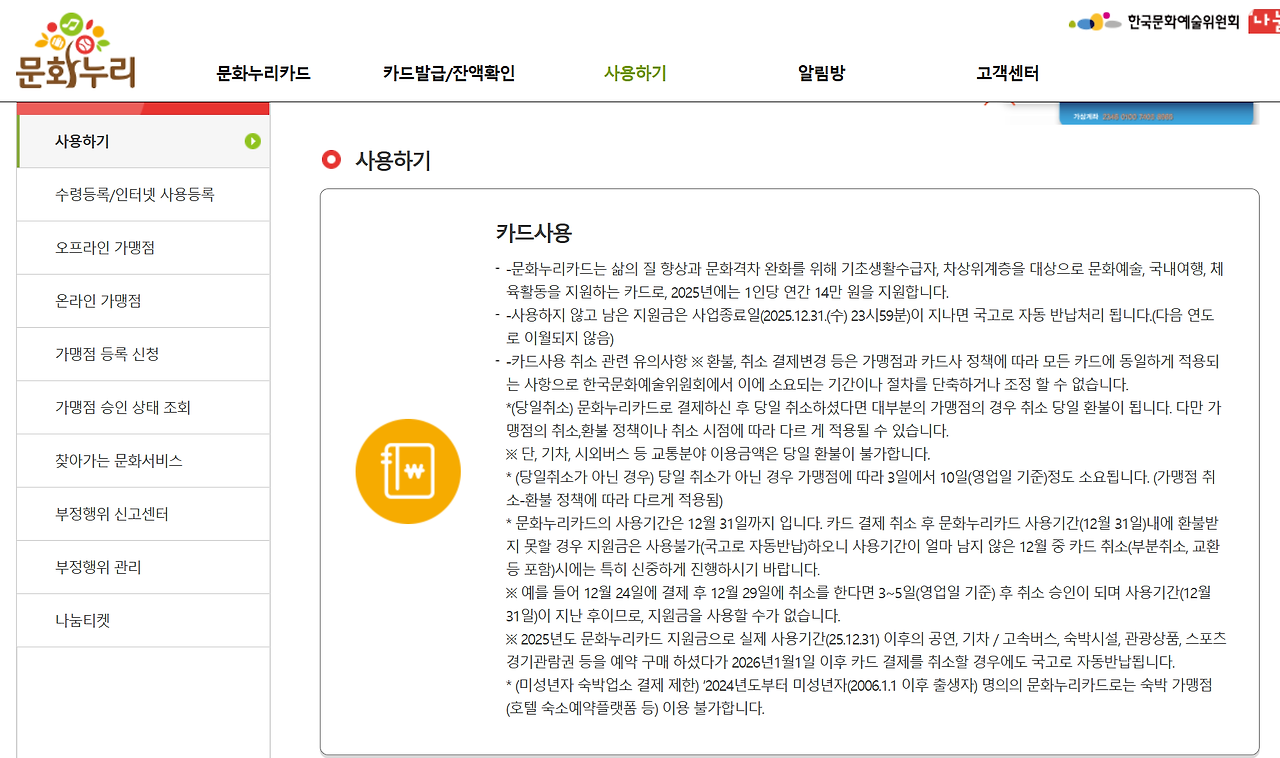The width and height of the screenshot is (1280, 758).
Task: Open the 알림방 top menu
Action: (821, 73)
